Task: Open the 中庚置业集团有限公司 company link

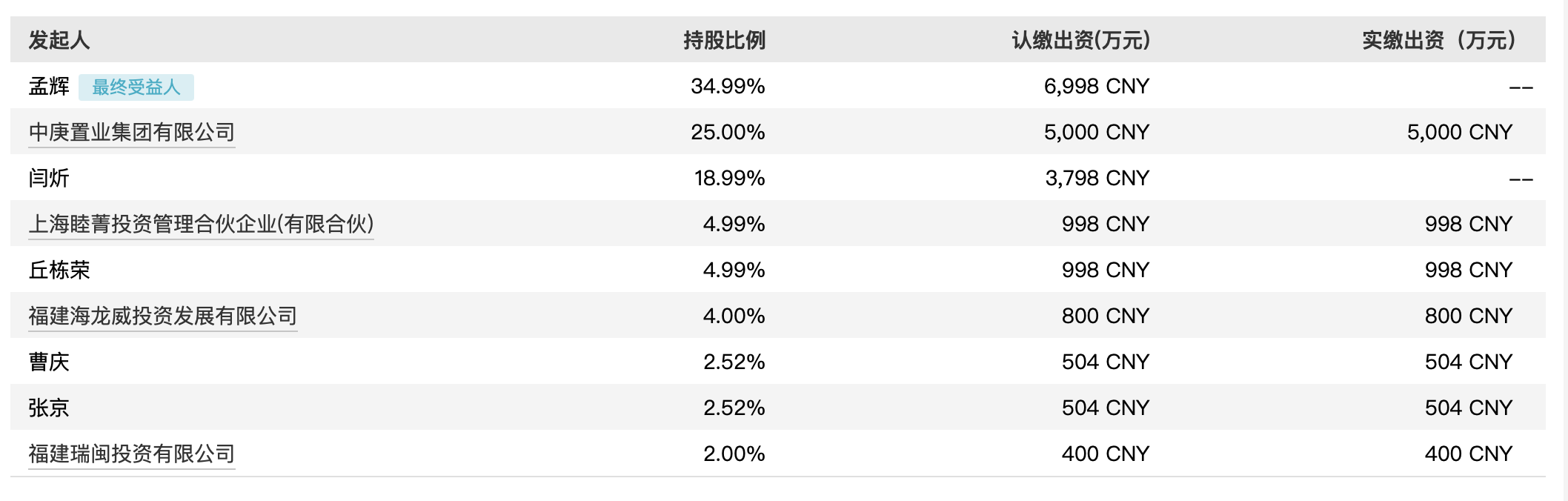Action: [x=131, y=132]
